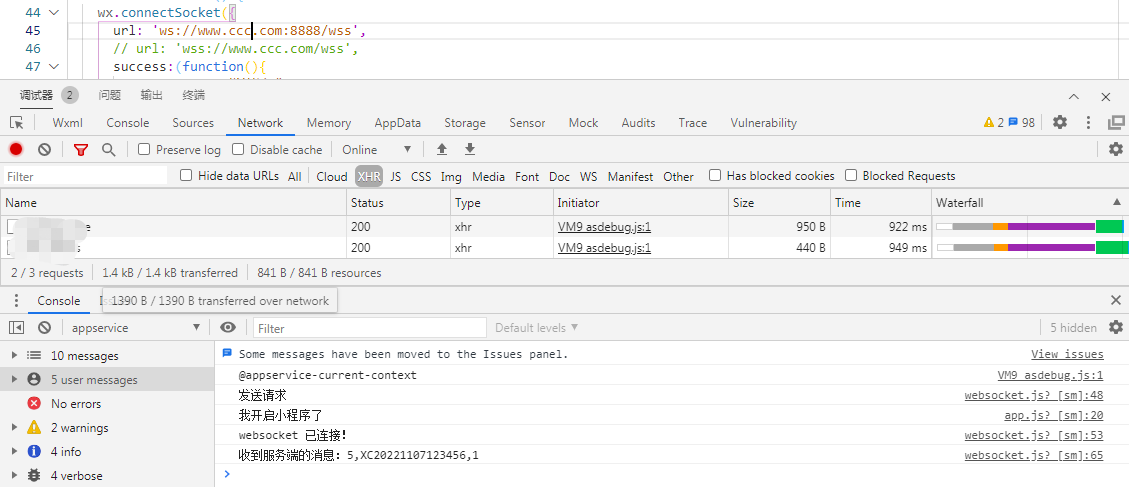Click waterfall bar of 949 ms request
The image size is (1129, 487).
coord(1032,248)
